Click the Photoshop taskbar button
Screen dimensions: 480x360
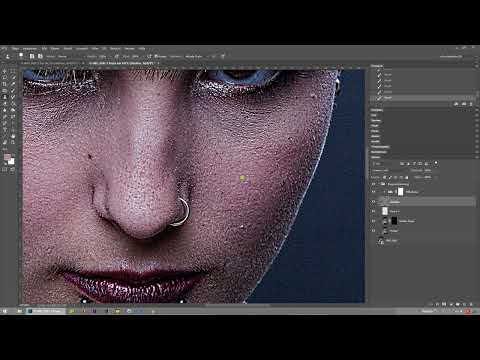click(x=46, y=311)
